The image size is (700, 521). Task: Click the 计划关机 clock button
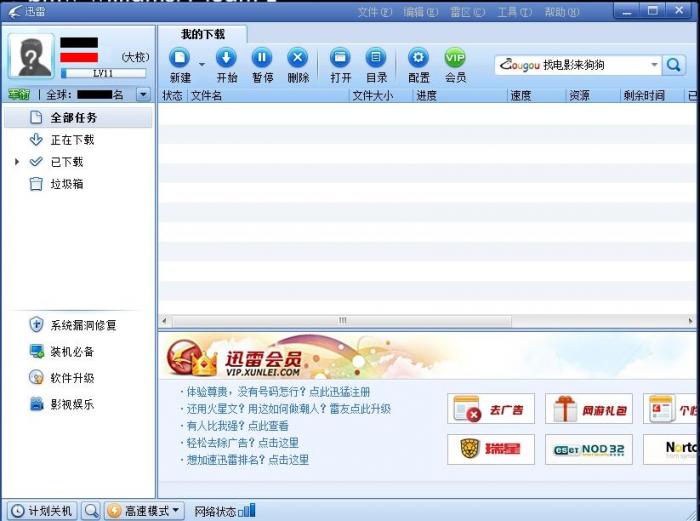42,511
